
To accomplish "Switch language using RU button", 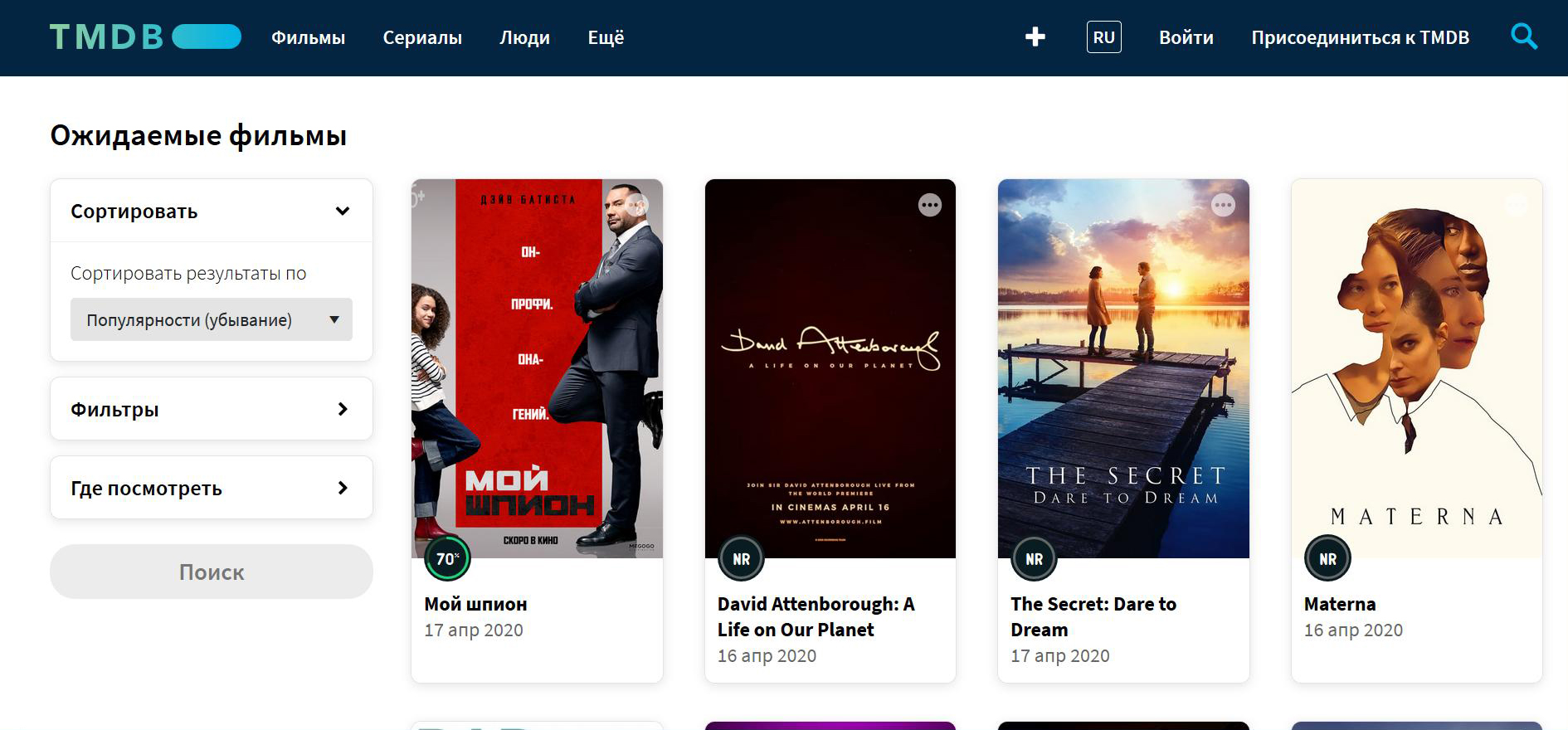I will (x=1103, y=37).
